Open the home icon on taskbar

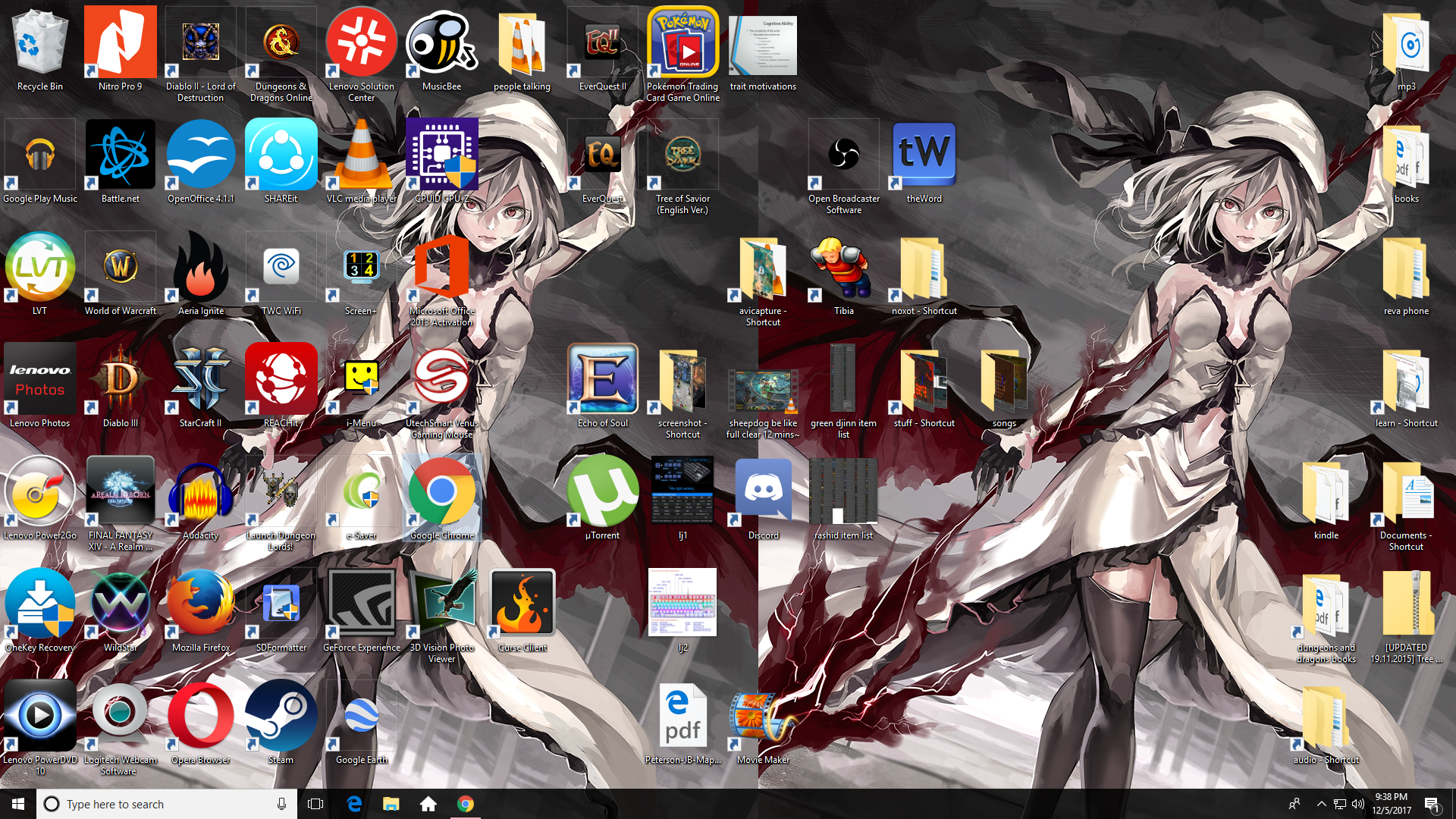click(428, 804)
